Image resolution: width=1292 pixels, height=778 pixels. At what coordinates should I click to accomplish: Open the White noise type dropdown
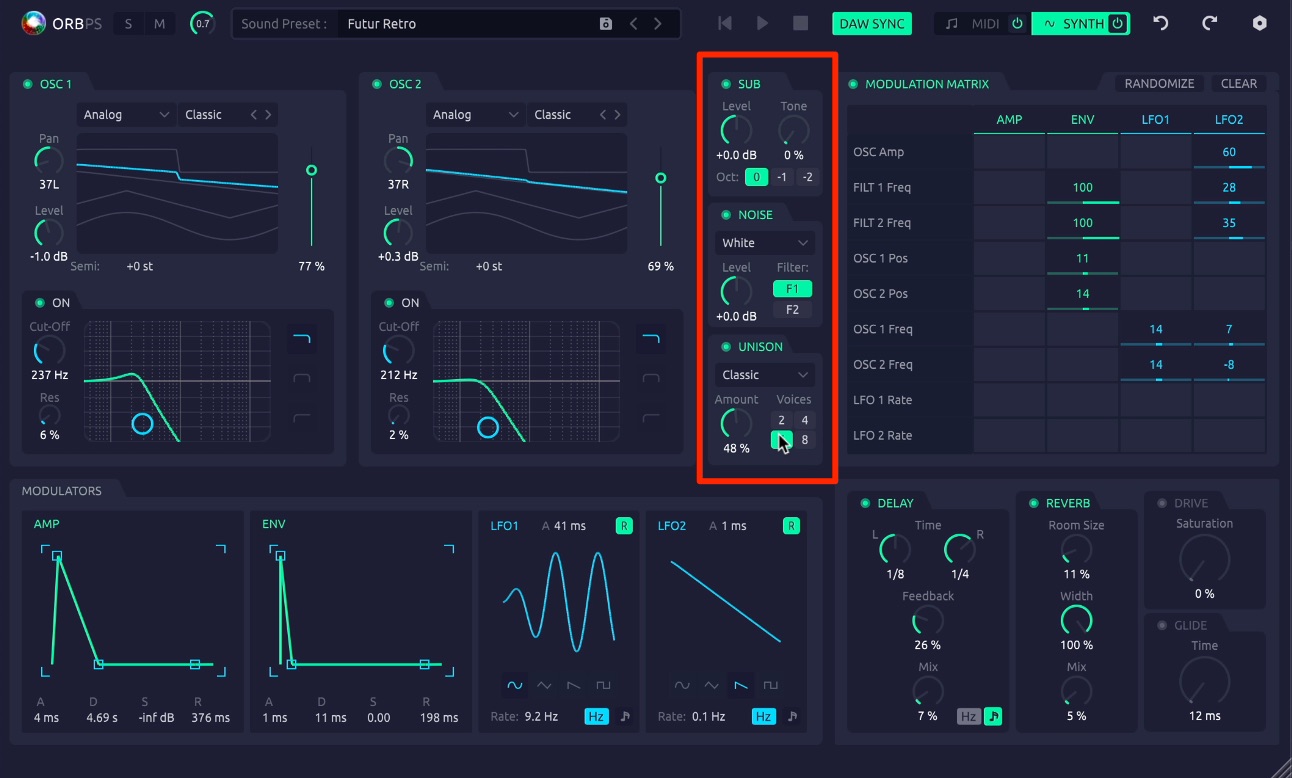pyautogui.click(x=765, y=243)
